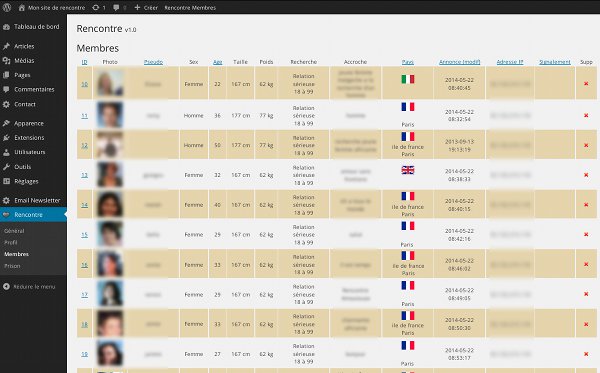Image resolution: width=600 pixels, height=373 pixels.
Task: Select the Membres submenu item
Action: (x=16, y=254)
